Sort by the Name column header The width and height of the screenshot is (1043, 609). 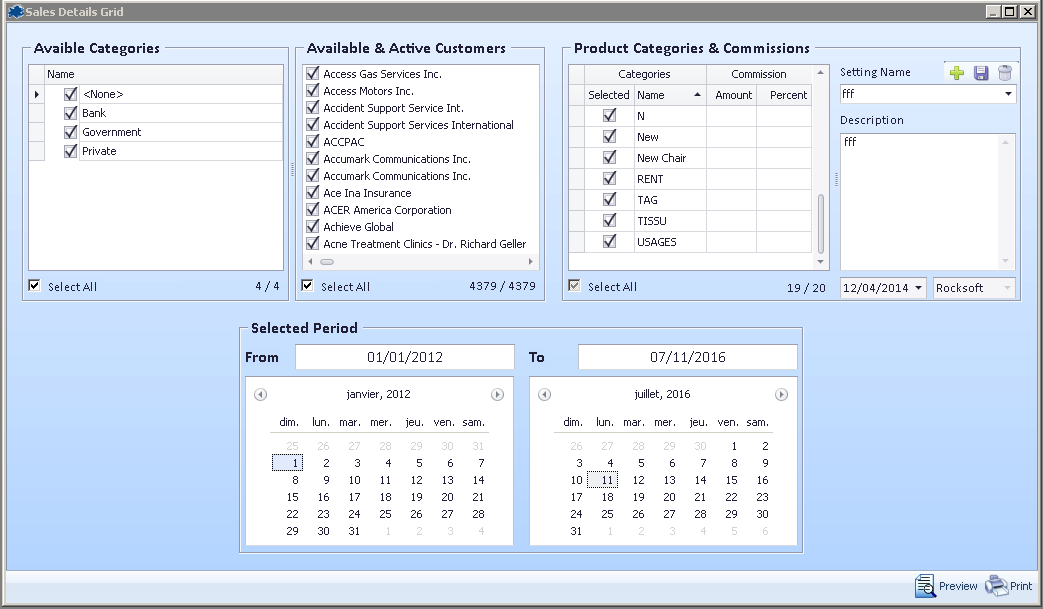coord(669,95)
